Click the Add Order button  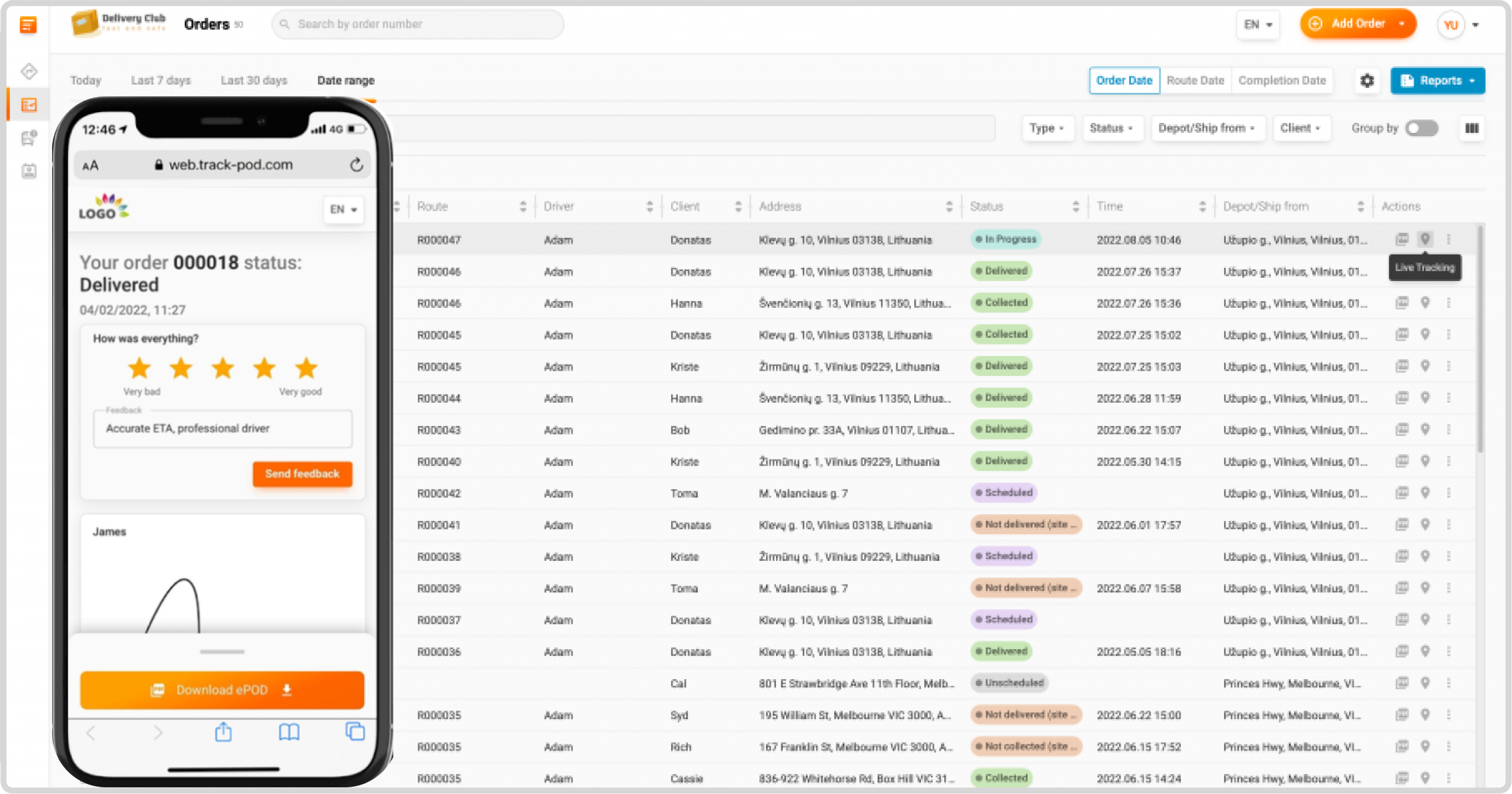(x=1358, y=24)
